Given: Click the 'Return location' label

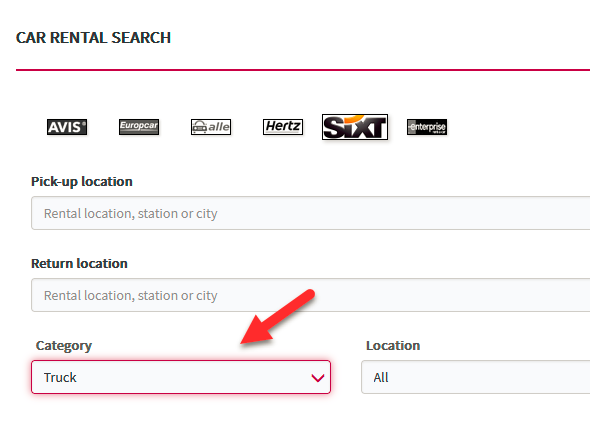Looking at the screenshot, I should [79, 264].
